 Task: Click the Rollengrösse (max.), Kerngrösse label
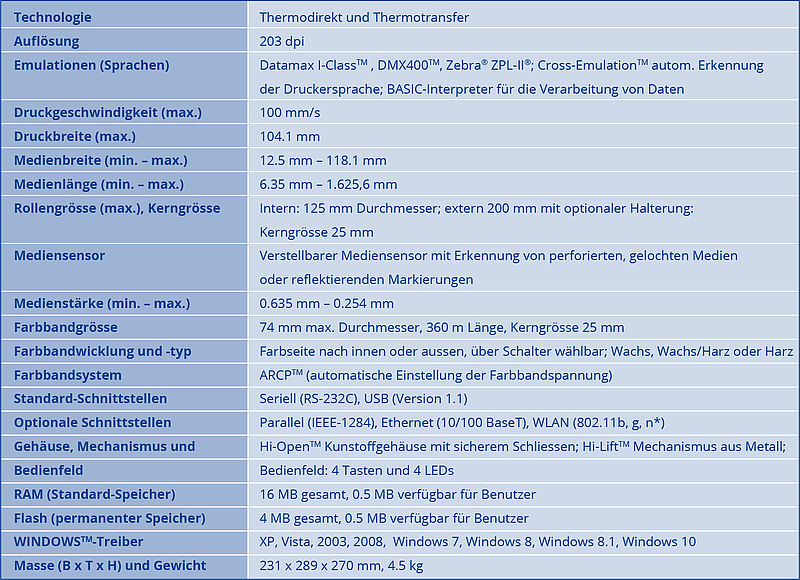pos(117,208)
